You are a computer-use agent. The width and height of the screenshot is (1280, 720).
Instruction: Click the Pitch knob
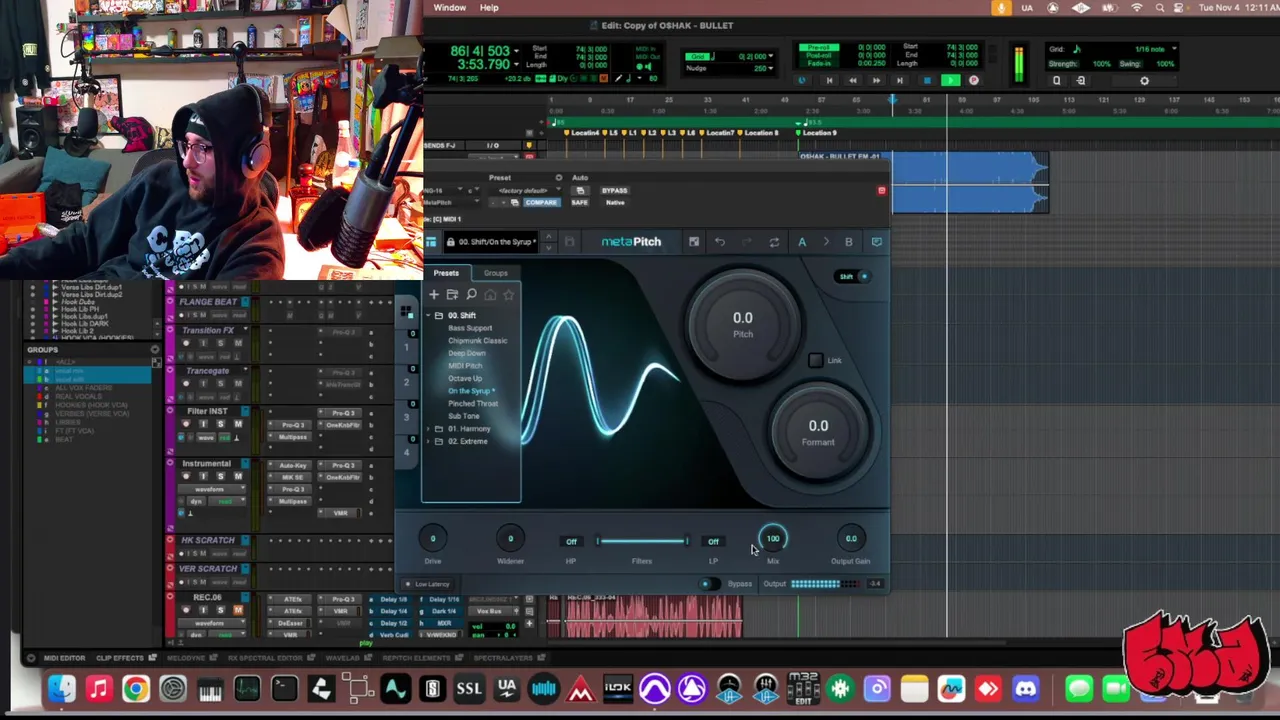point(743,324)
